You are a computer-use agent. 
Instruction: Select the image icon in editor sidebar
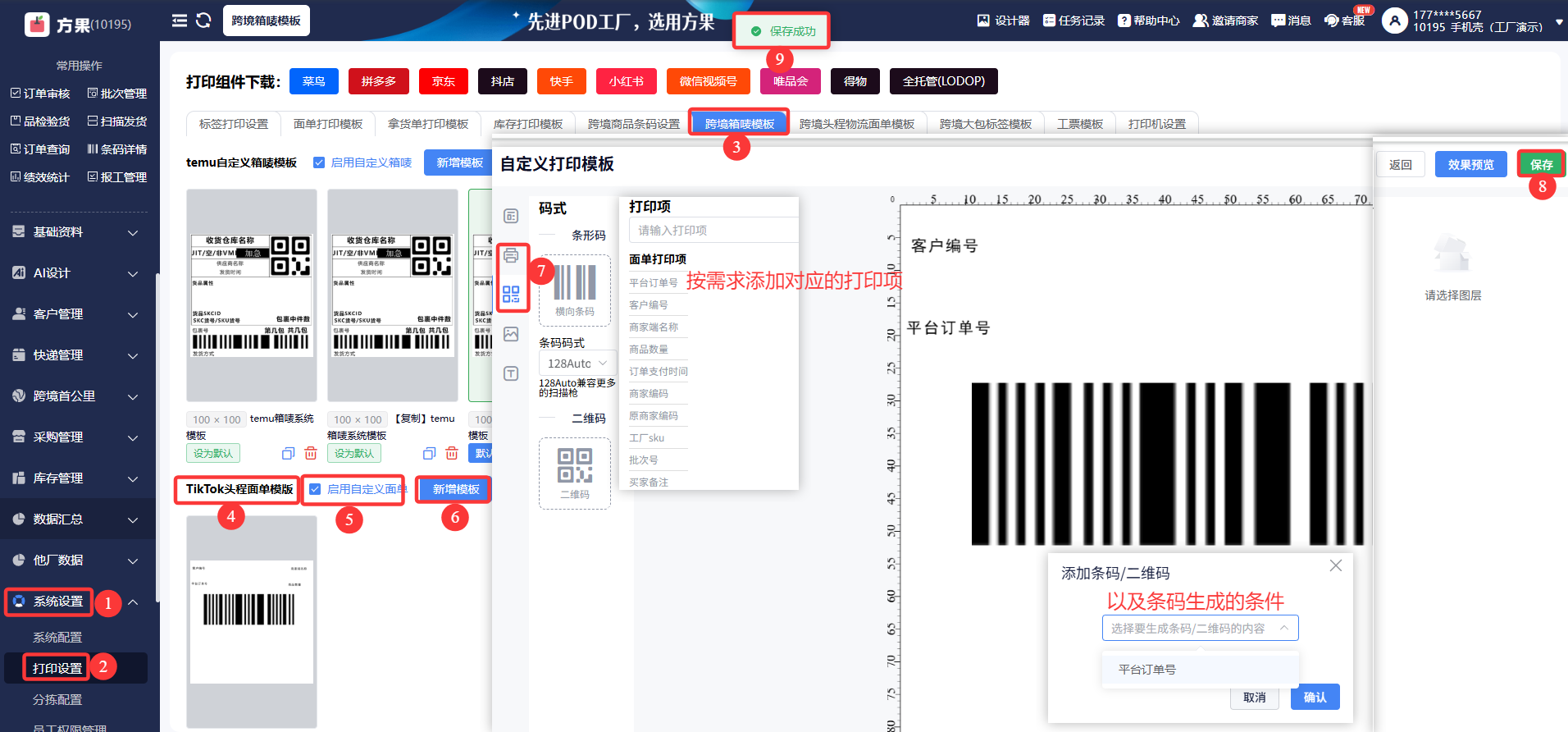click(511, 334)
